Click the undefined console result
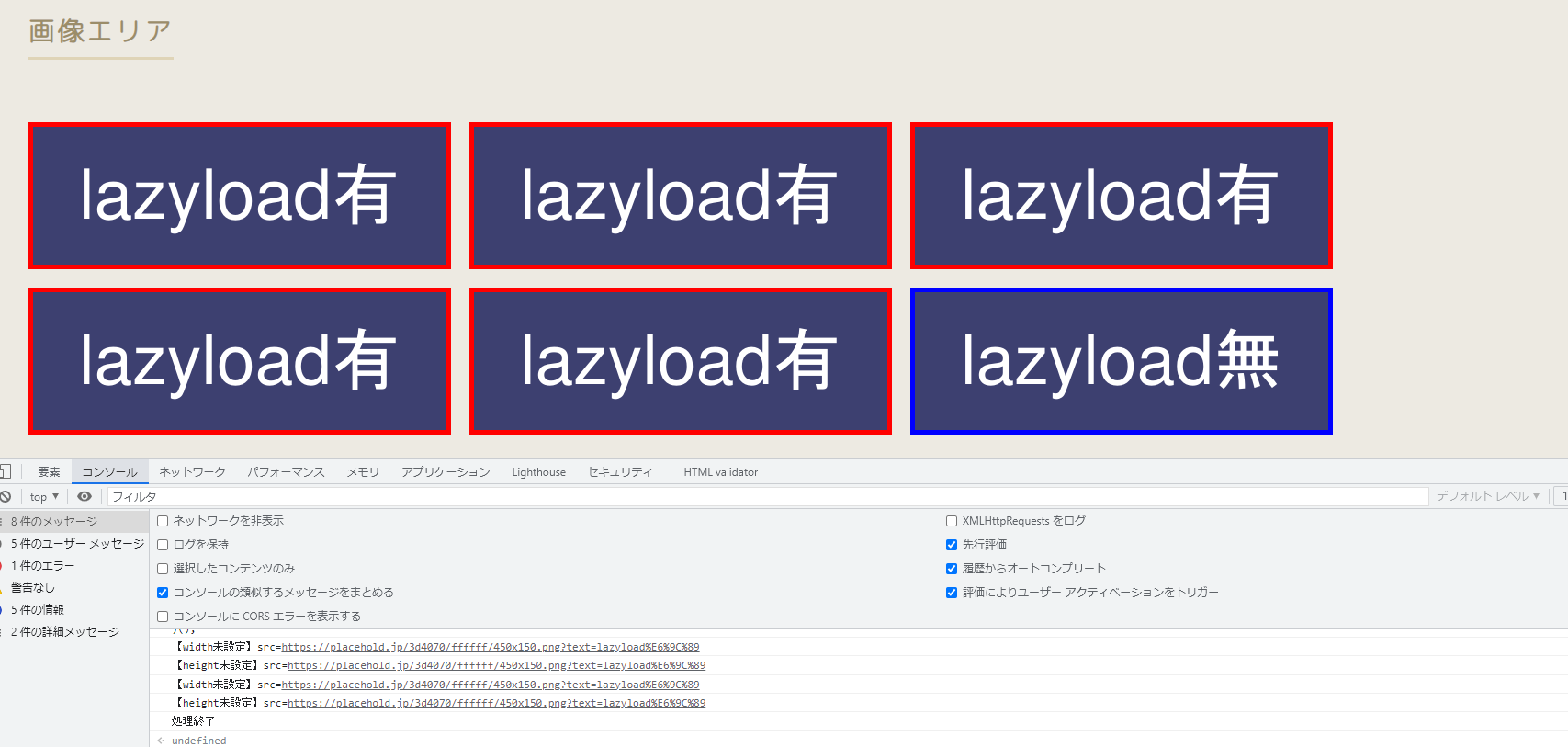Viewport: 1568px width, 747px height. click(198, 741)
